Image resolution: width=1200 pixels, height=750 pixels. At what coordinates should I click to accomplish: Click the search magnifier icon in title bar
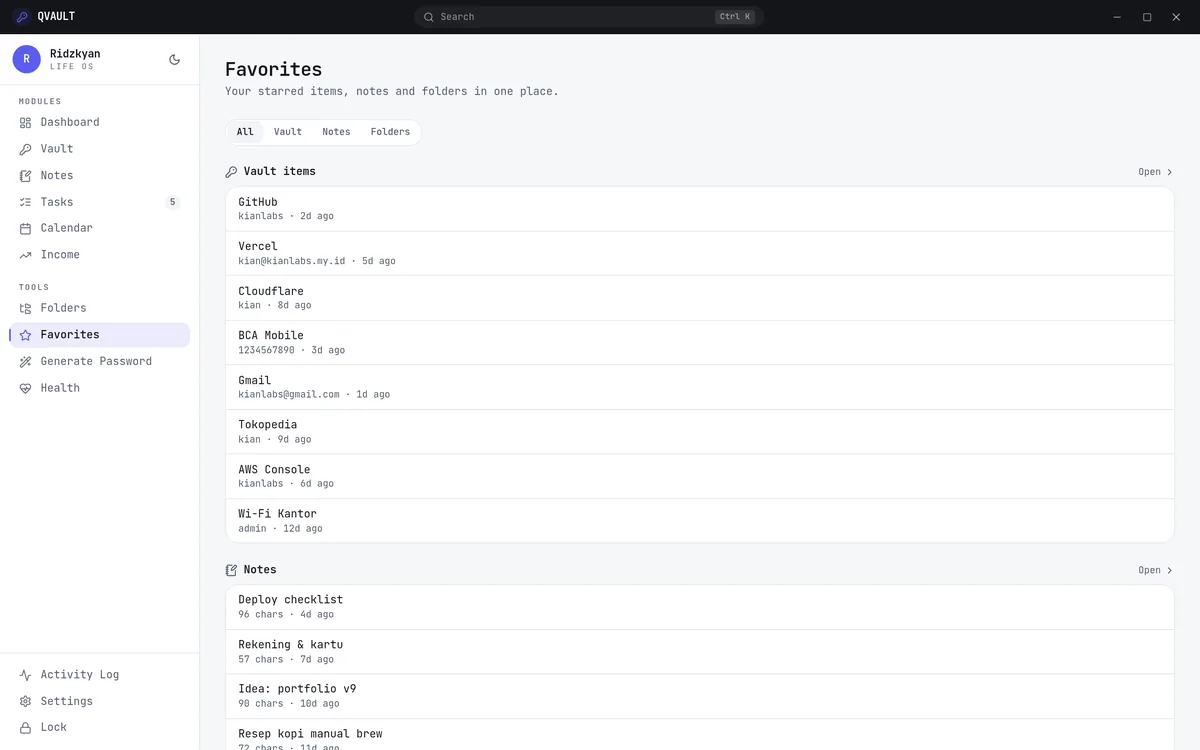[429, 17]
